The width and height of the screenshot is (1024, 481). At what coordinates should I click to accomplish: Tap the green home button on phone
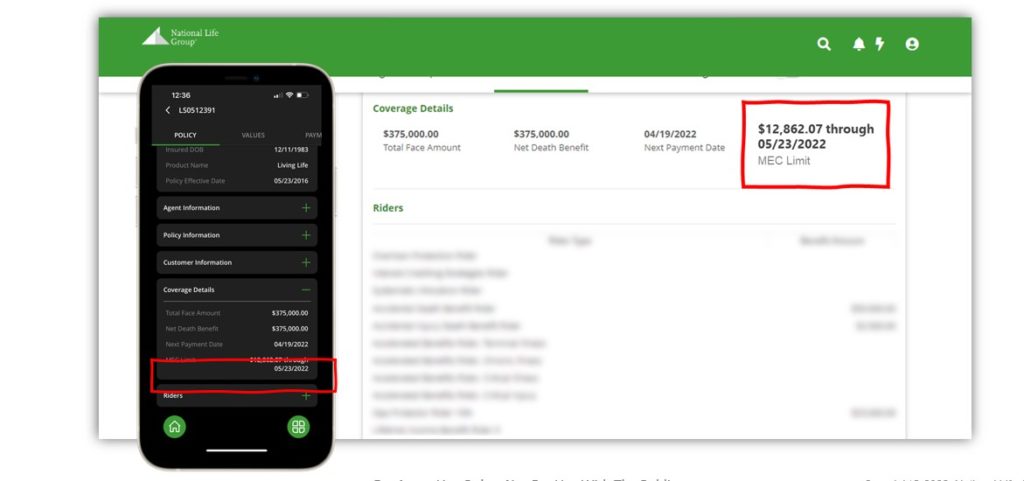pyautogui.click(x=175, y=427)
